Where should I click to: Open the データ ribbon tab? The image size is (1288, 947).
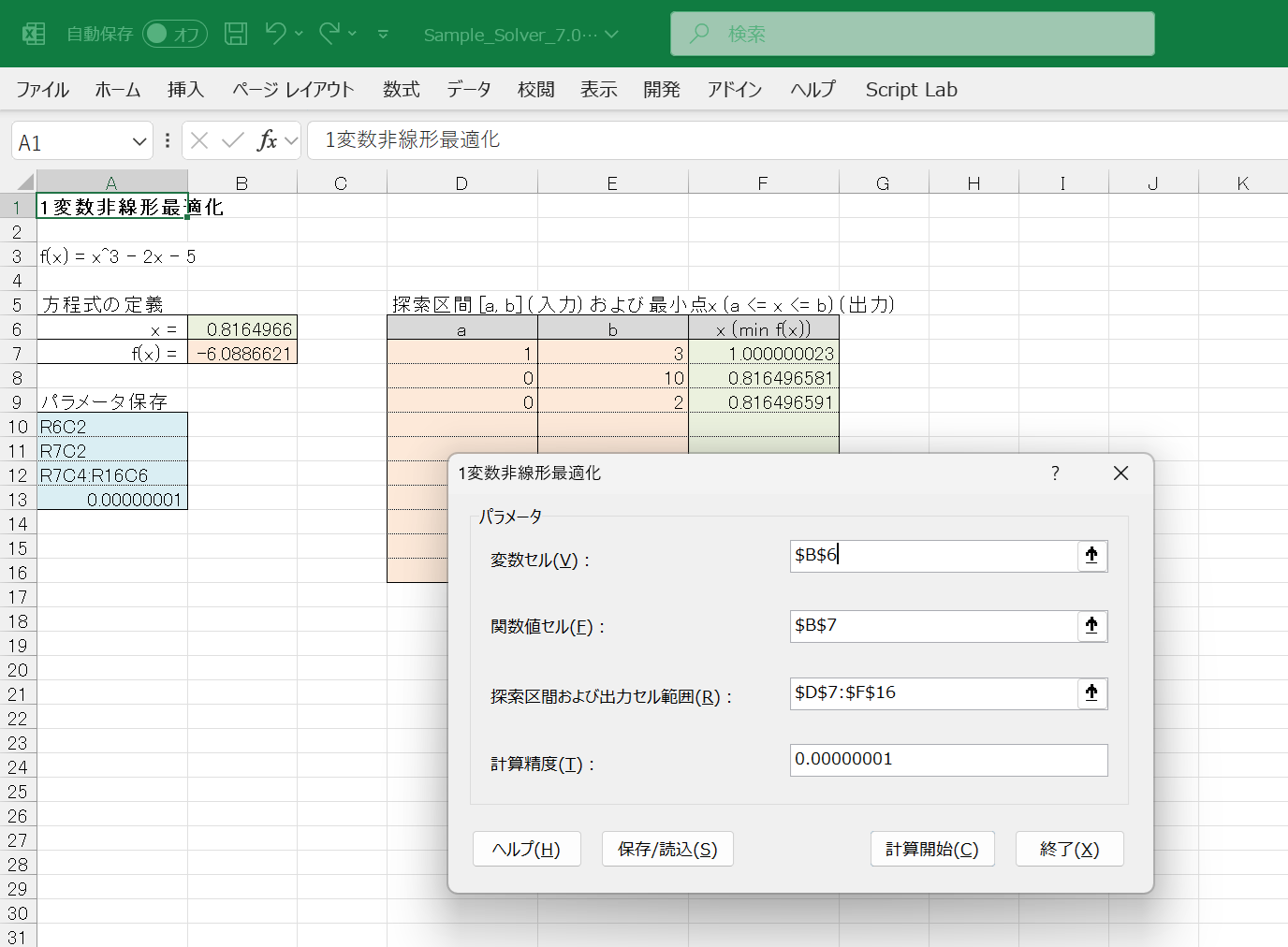[468, 90]
